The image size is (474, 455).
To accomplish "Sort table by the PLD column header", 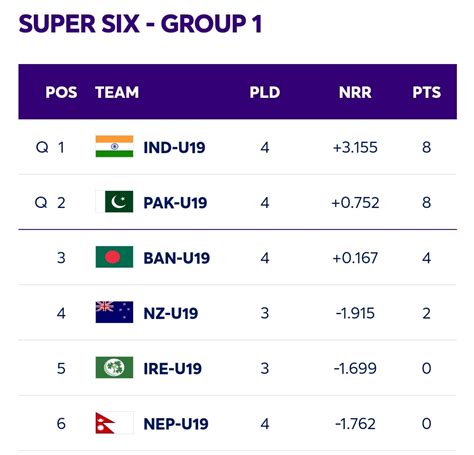I will click(265, 92).
